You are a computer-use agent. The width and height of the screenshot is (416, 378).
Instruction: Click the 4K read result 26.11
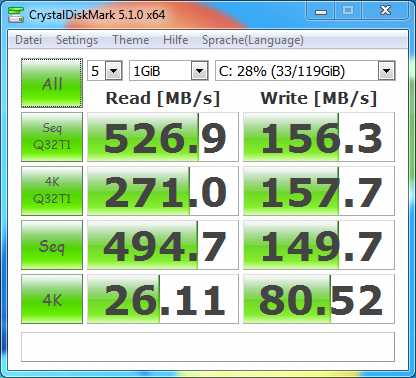163,299
